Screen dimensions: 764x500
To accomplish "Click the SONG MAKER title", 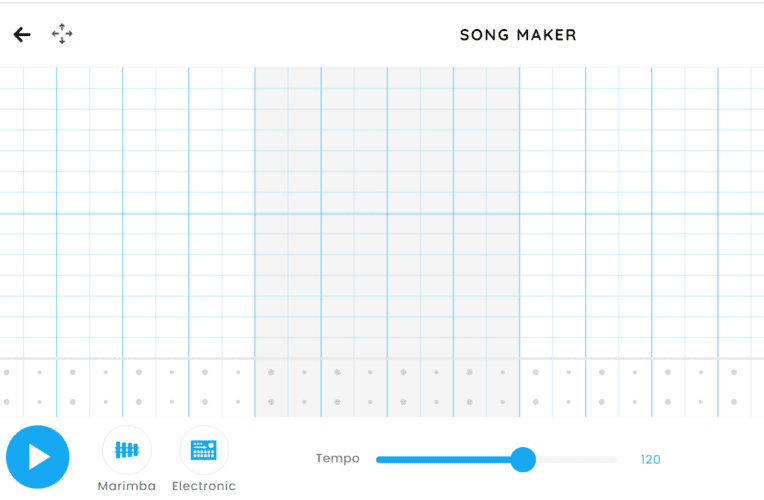I will (518, 35).
